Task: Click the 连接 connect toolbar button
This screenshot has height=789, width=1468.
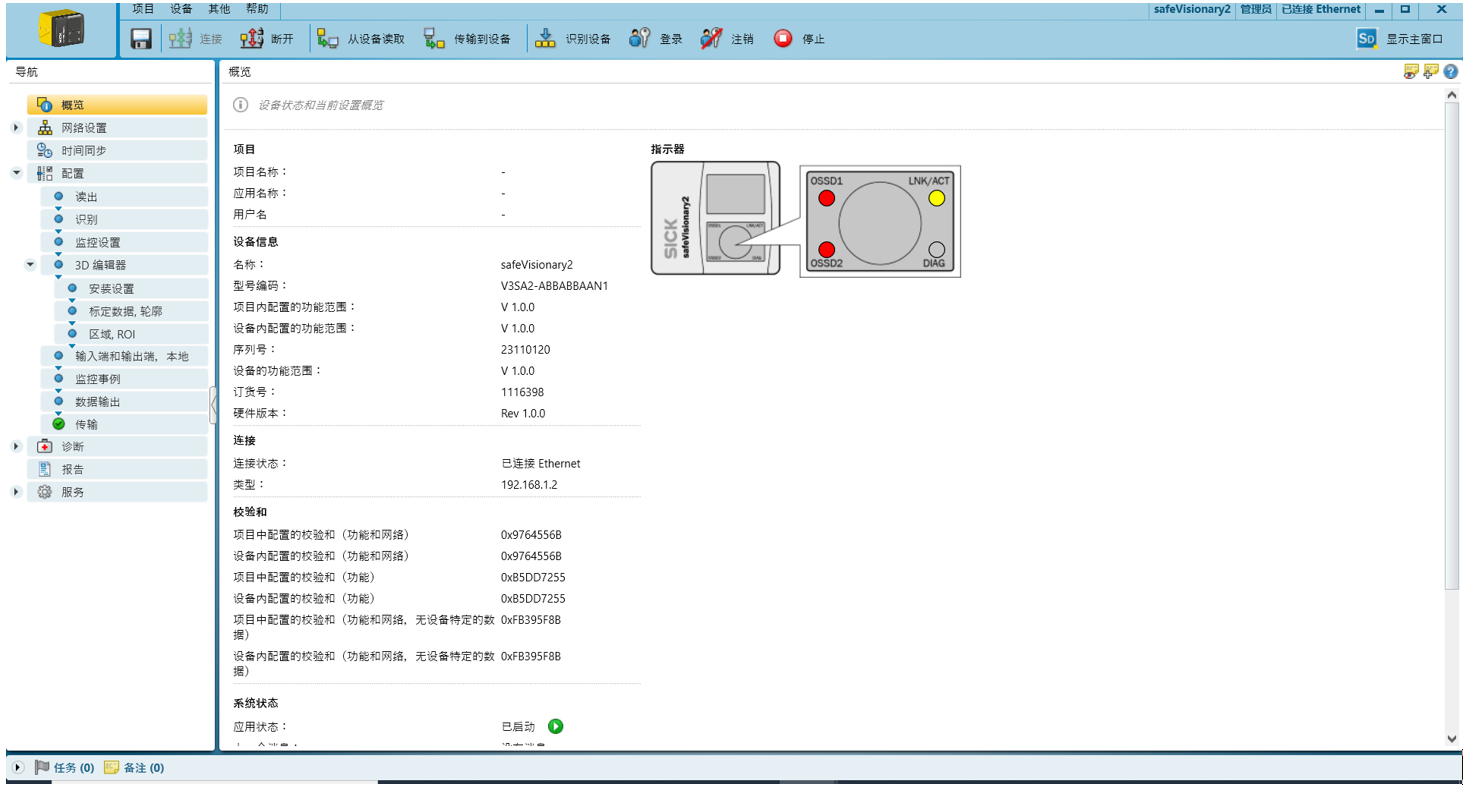Action: pyautogui.click(x=196, y=39)
